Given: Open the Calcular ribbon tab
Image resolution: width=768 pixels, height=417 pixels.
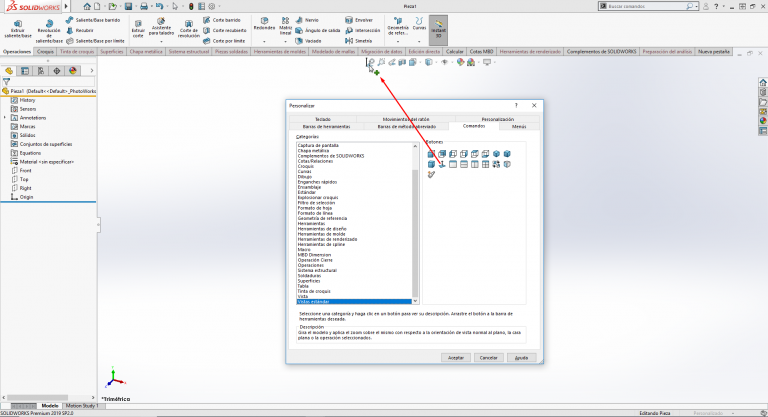Looking at the screenshot, I should pos(455,51).
